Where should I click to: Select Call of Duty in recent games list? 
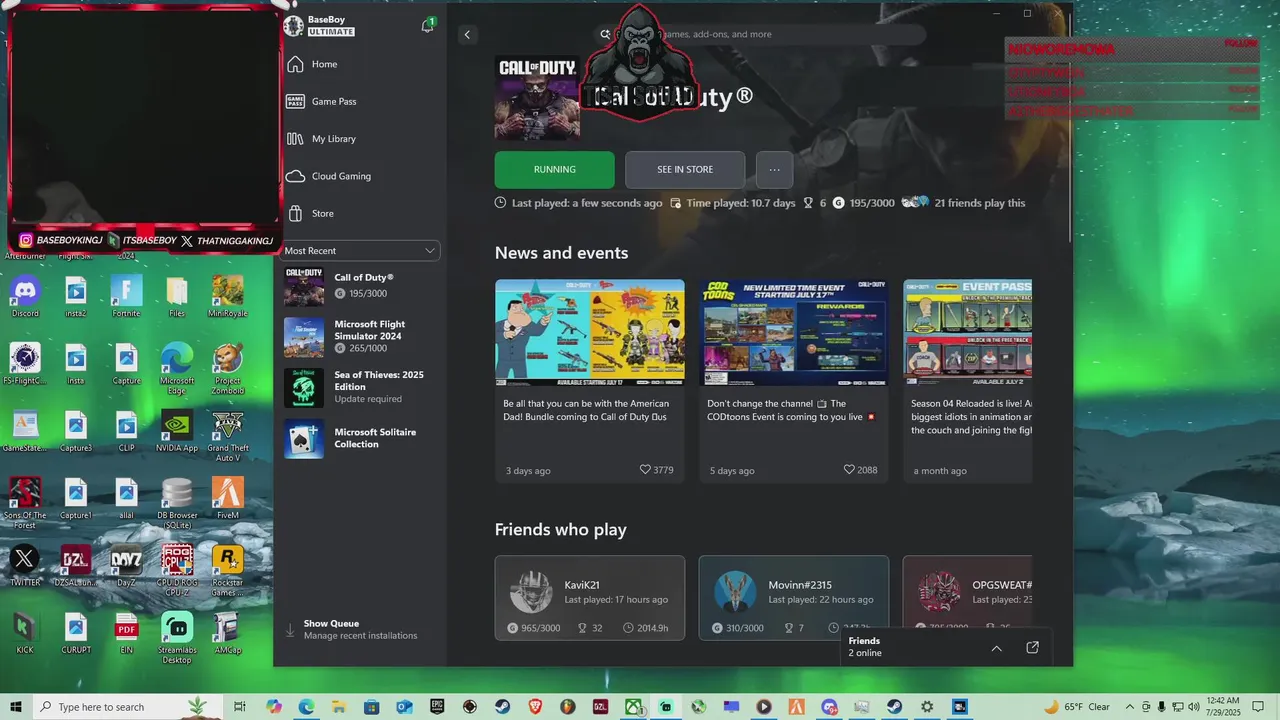(361, 286)
